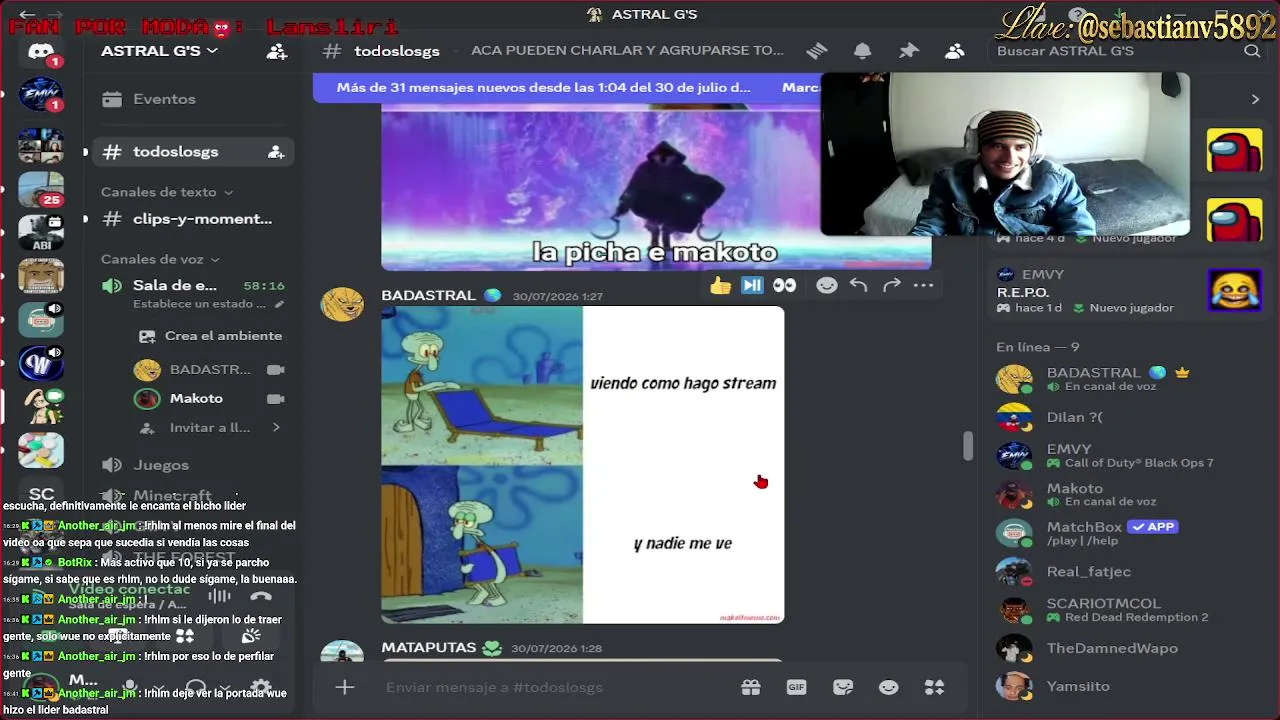
Task: React with thumbs up emoji
Action: pos(720,286)
